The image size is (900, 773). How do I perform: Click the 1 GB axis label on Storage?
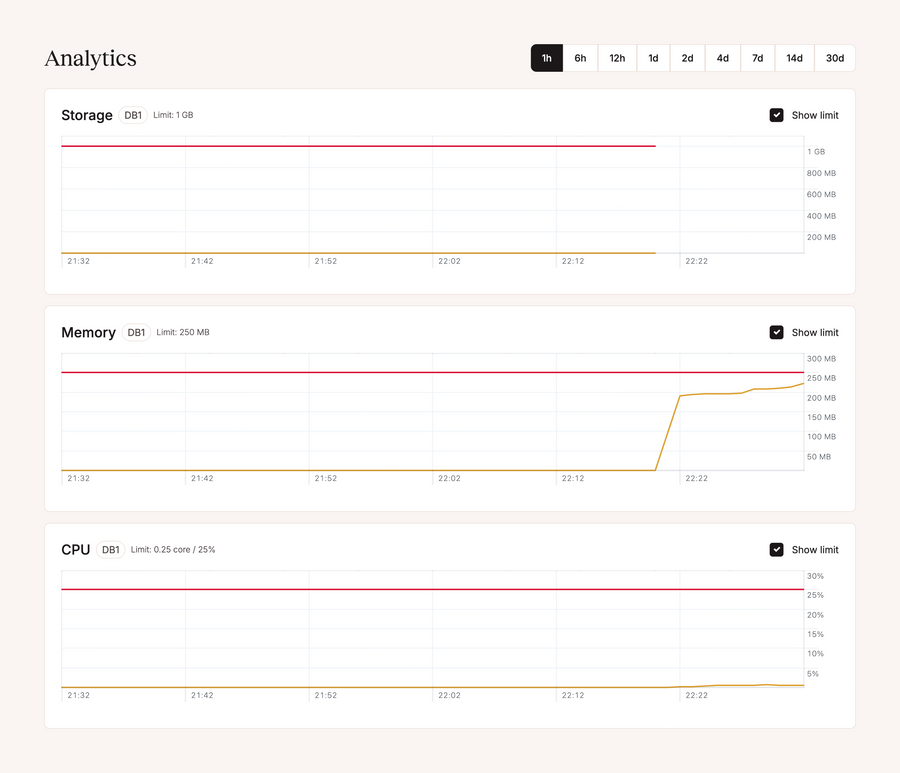click(x=816, y=151)
